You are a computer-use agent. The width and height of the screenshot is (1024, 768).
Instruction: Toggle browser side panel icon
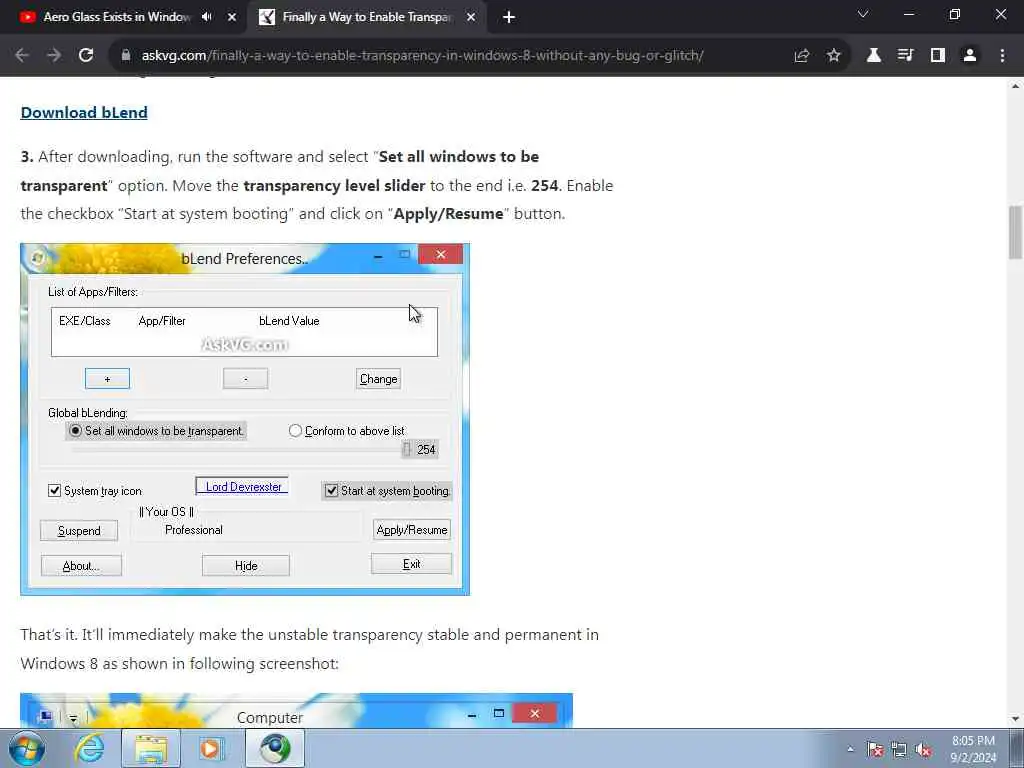tap(938, 56)
